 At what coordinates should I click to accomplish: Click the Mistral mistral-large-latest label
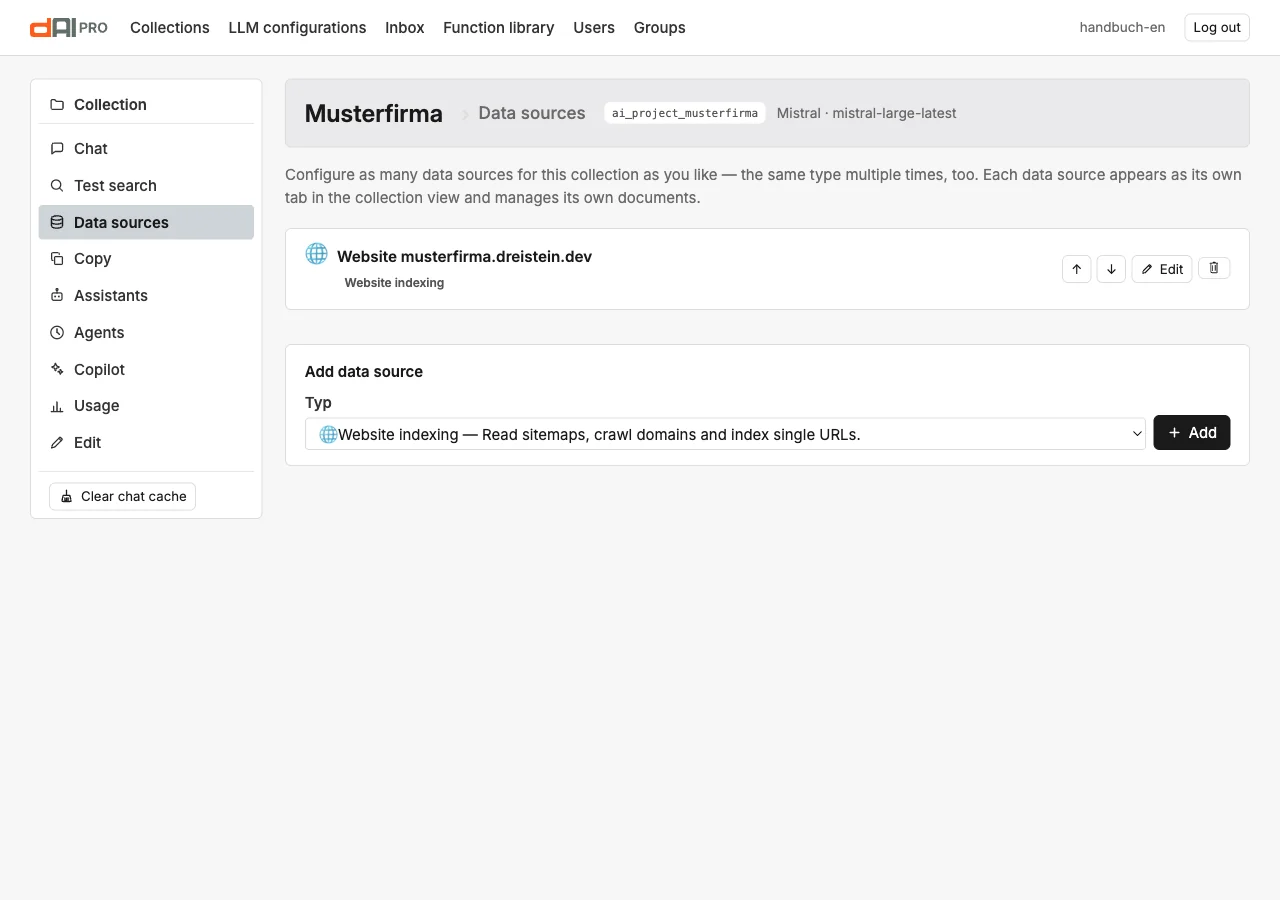tap(867, 113)
